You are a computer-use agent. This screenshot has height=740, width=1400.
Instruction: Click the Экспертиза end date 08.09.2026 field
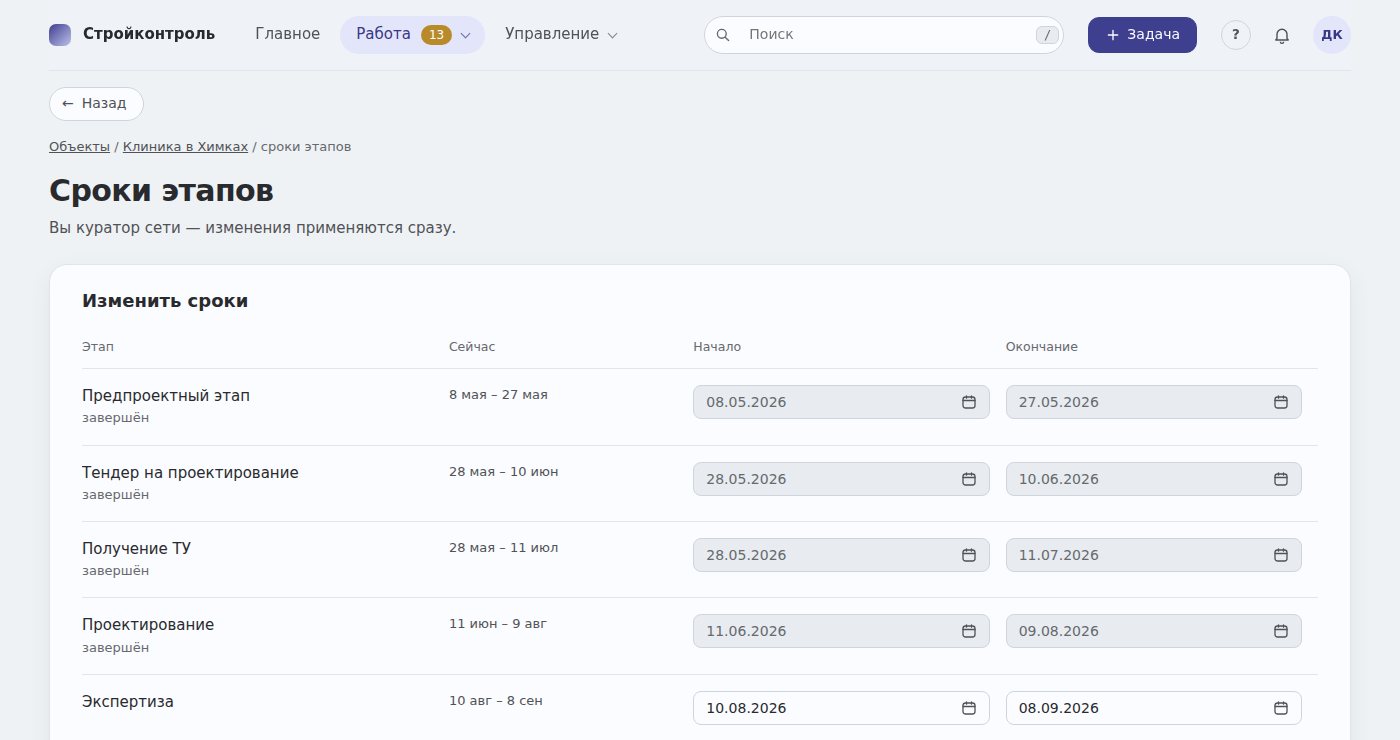[1153, 708]
